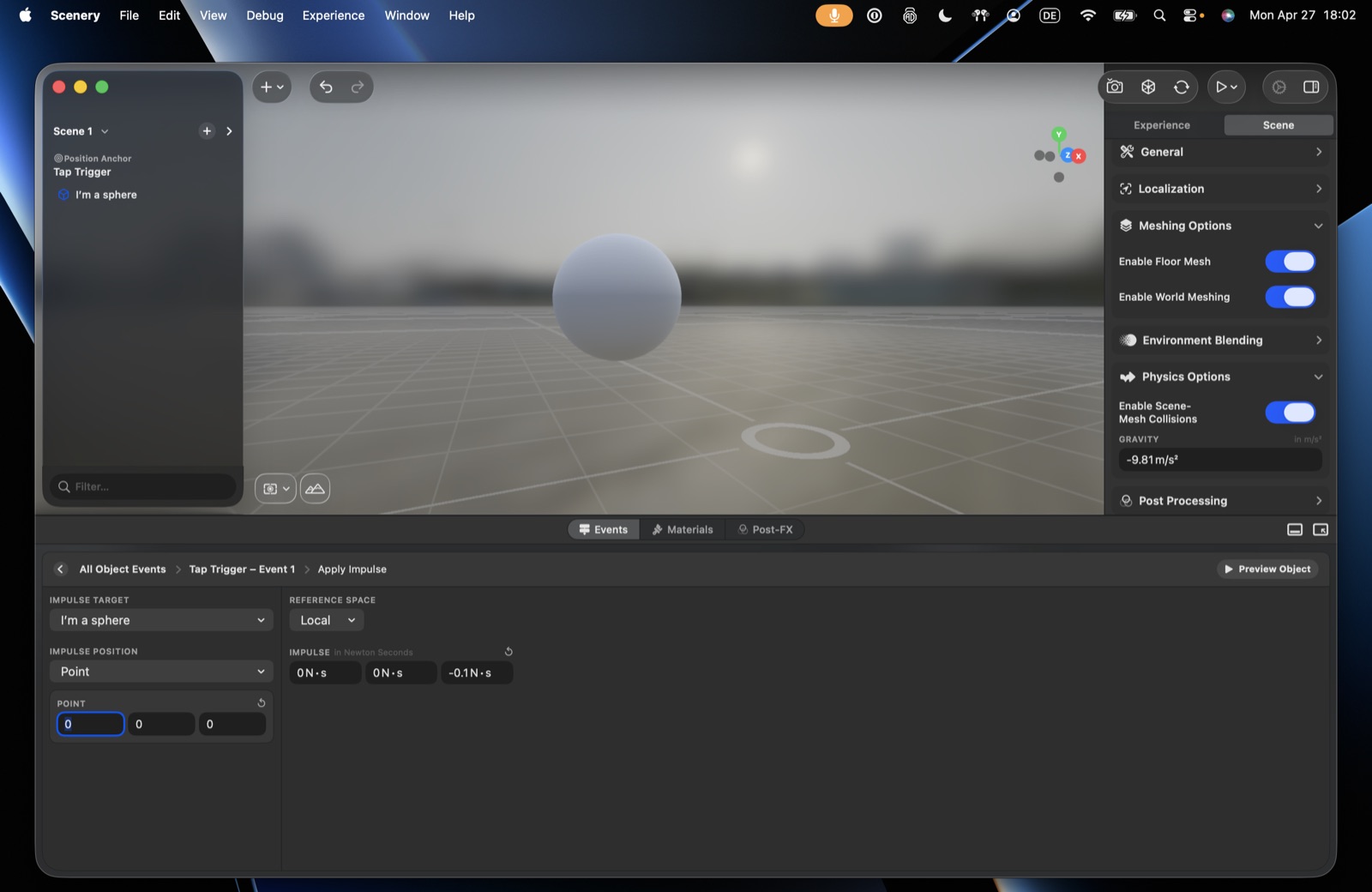The image size is (1372, 892).
Task: Open the add object plus dropdown
Action: (x=272, y=87)
